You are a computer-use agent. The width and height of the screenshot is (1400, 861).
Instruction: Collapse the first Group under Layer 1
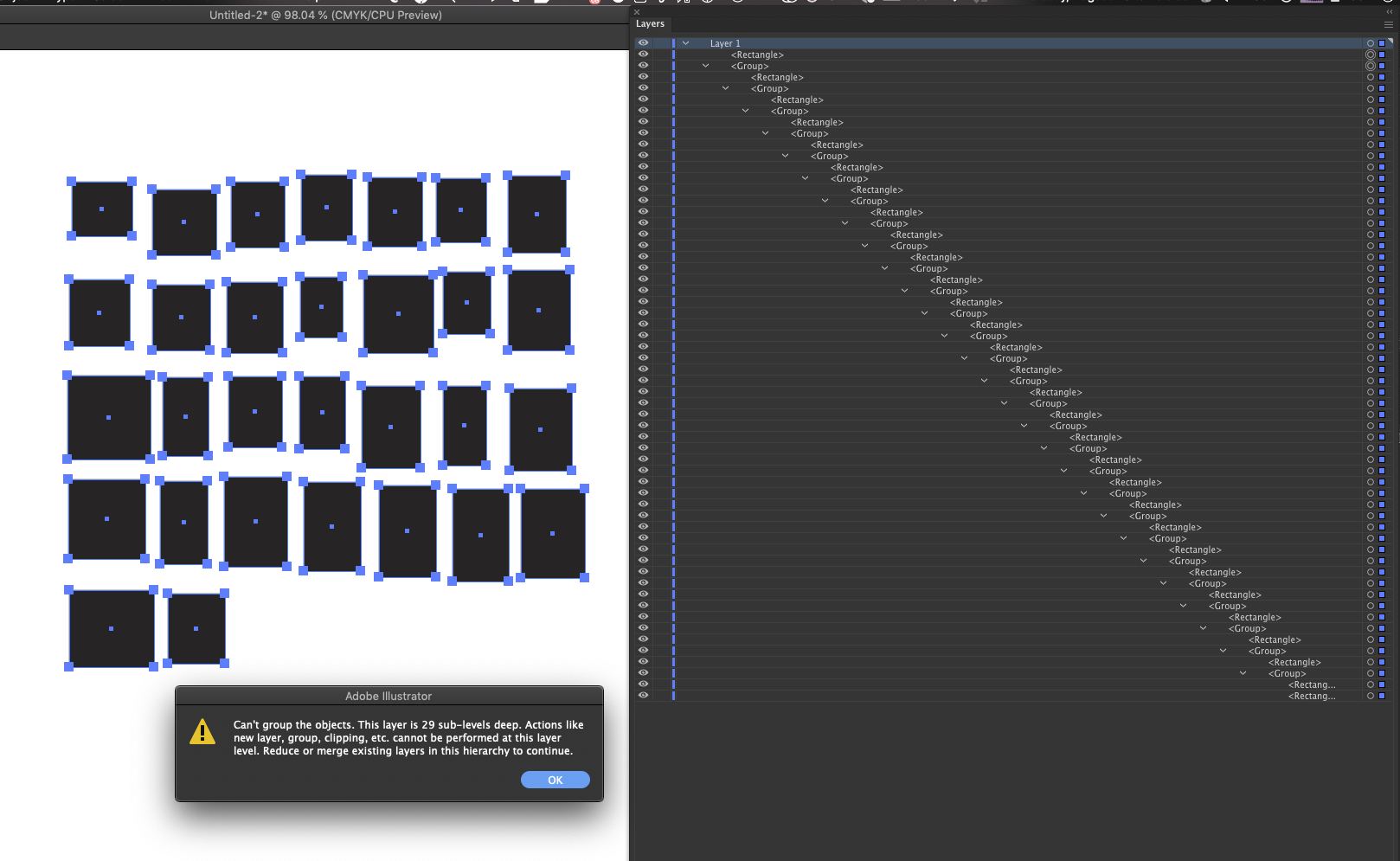click(x=705, y=66)
